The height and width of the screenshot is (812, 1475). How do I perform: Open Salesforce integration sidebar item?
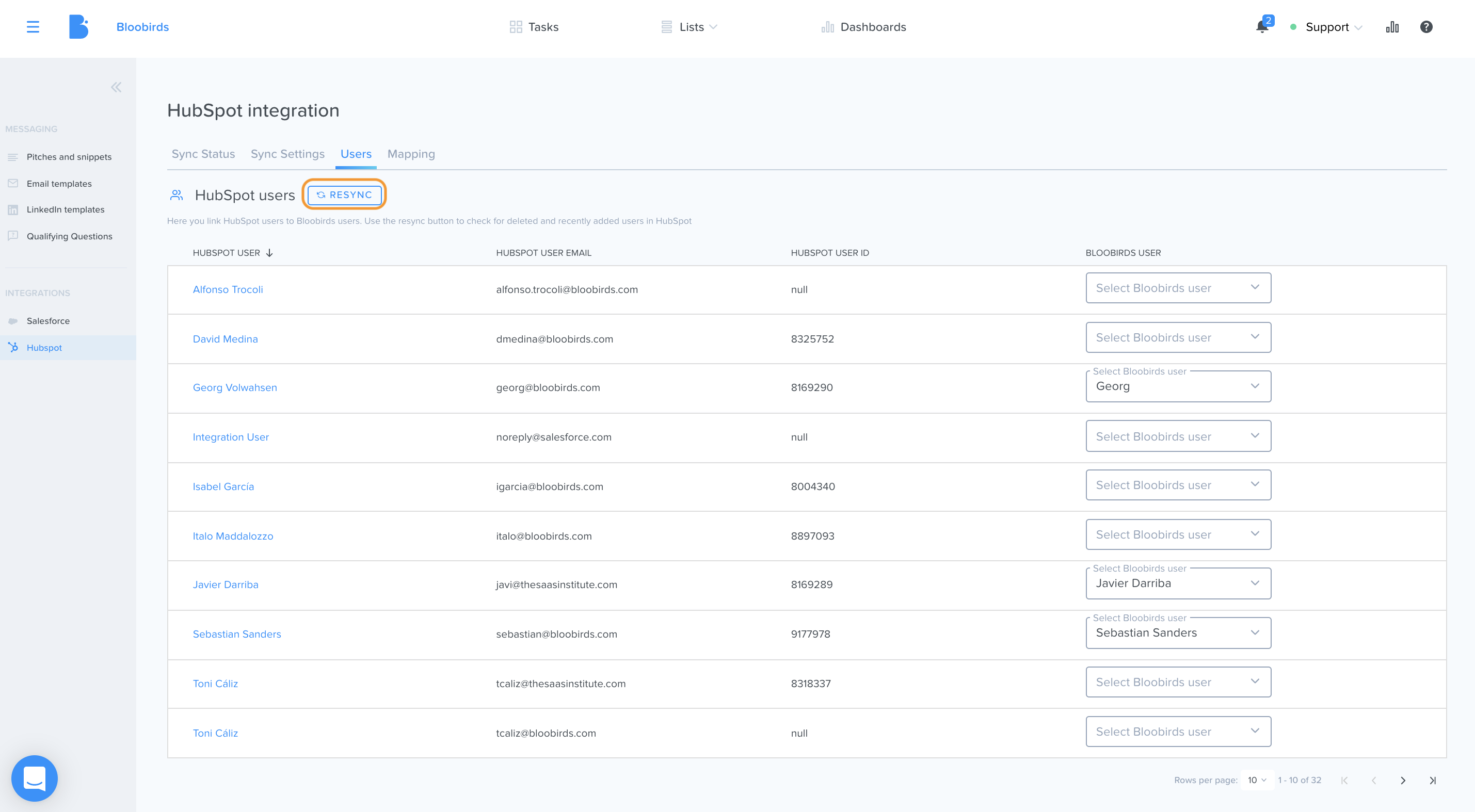pos(48,321)
